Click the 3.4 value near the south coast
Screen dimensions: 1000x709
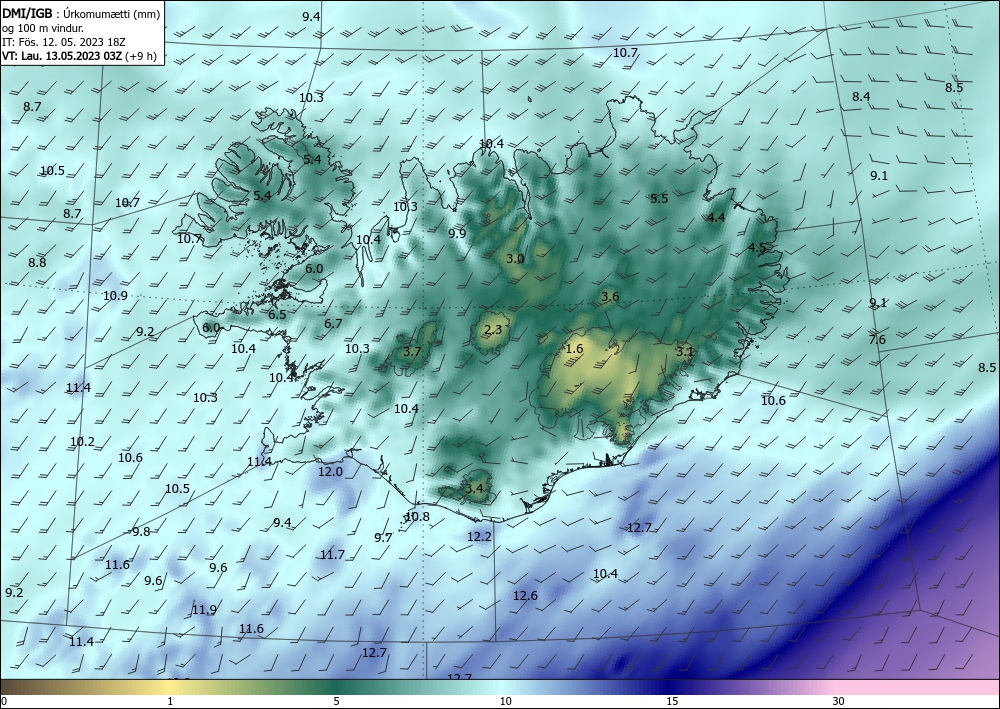[x=474, y=489]
